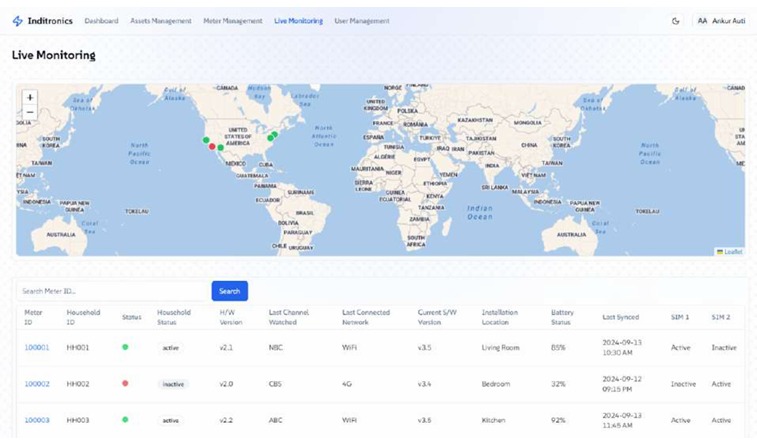The image size is (757, 442).
Task: Zoom out on the map
Action: coord(30,112)
